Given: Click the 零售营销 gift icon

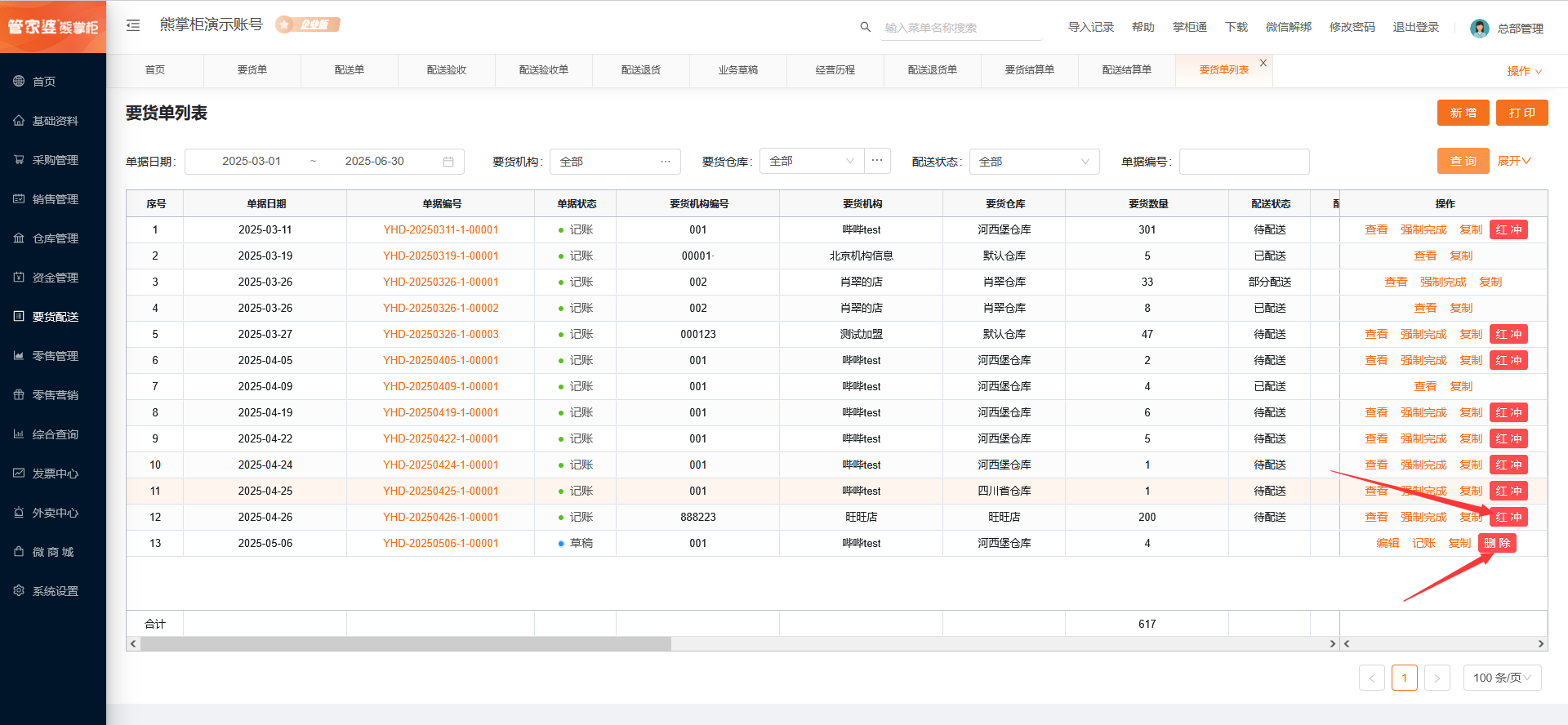Looking at the screenshot, I should point(19,394).
